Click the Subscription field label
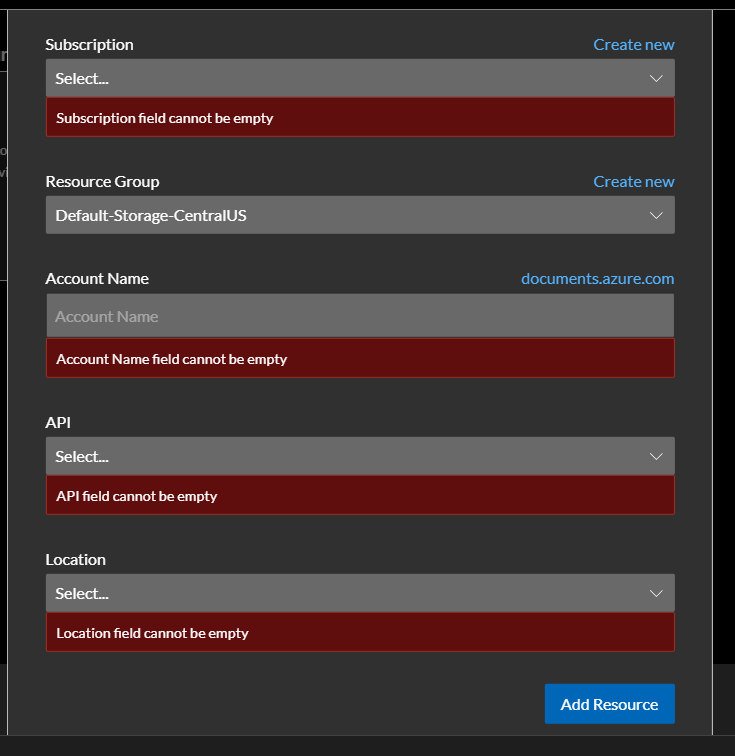 89,44
